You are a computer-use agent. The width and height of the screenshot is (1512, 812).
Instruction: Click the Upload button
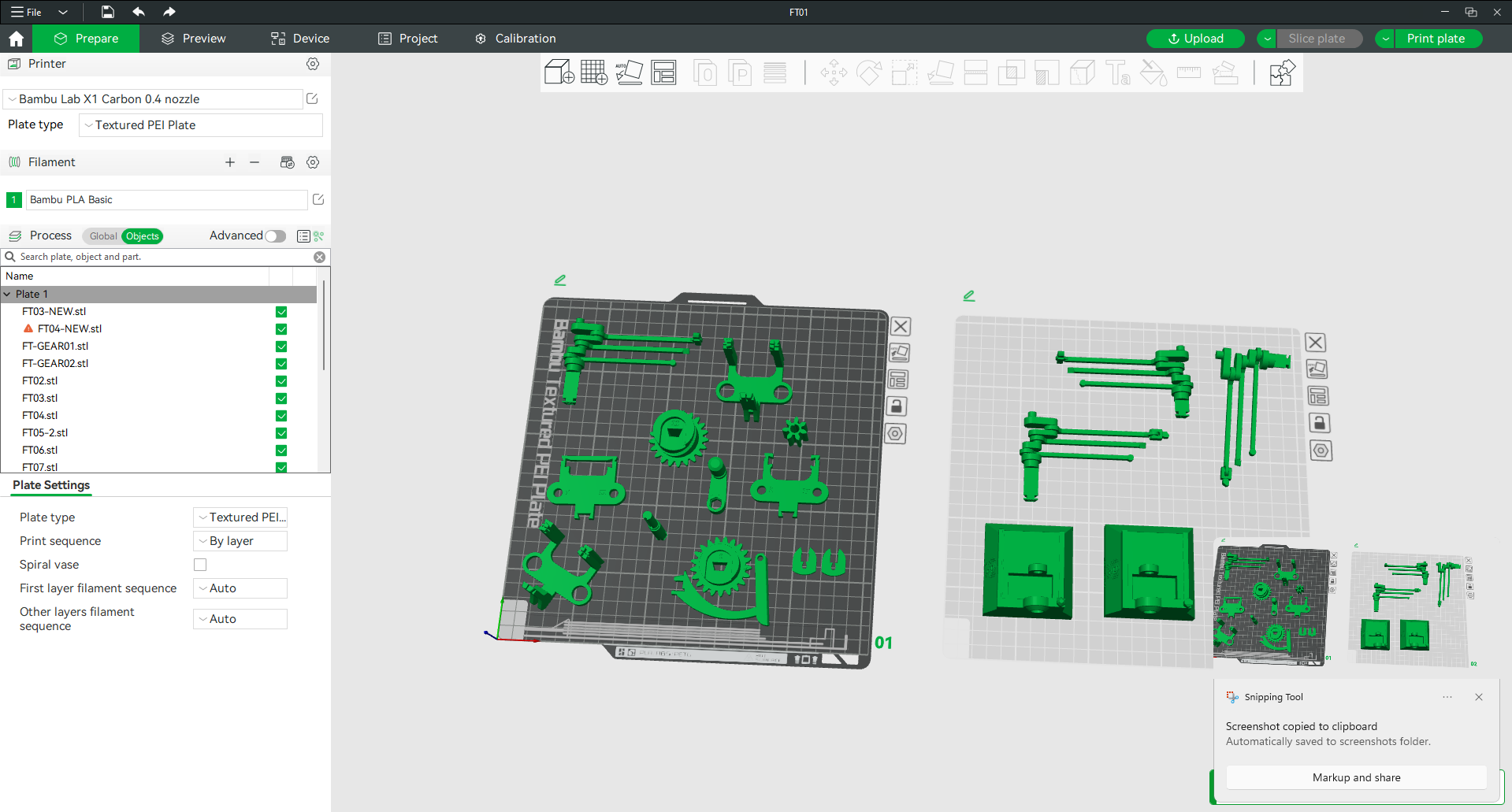[1195, 39]
